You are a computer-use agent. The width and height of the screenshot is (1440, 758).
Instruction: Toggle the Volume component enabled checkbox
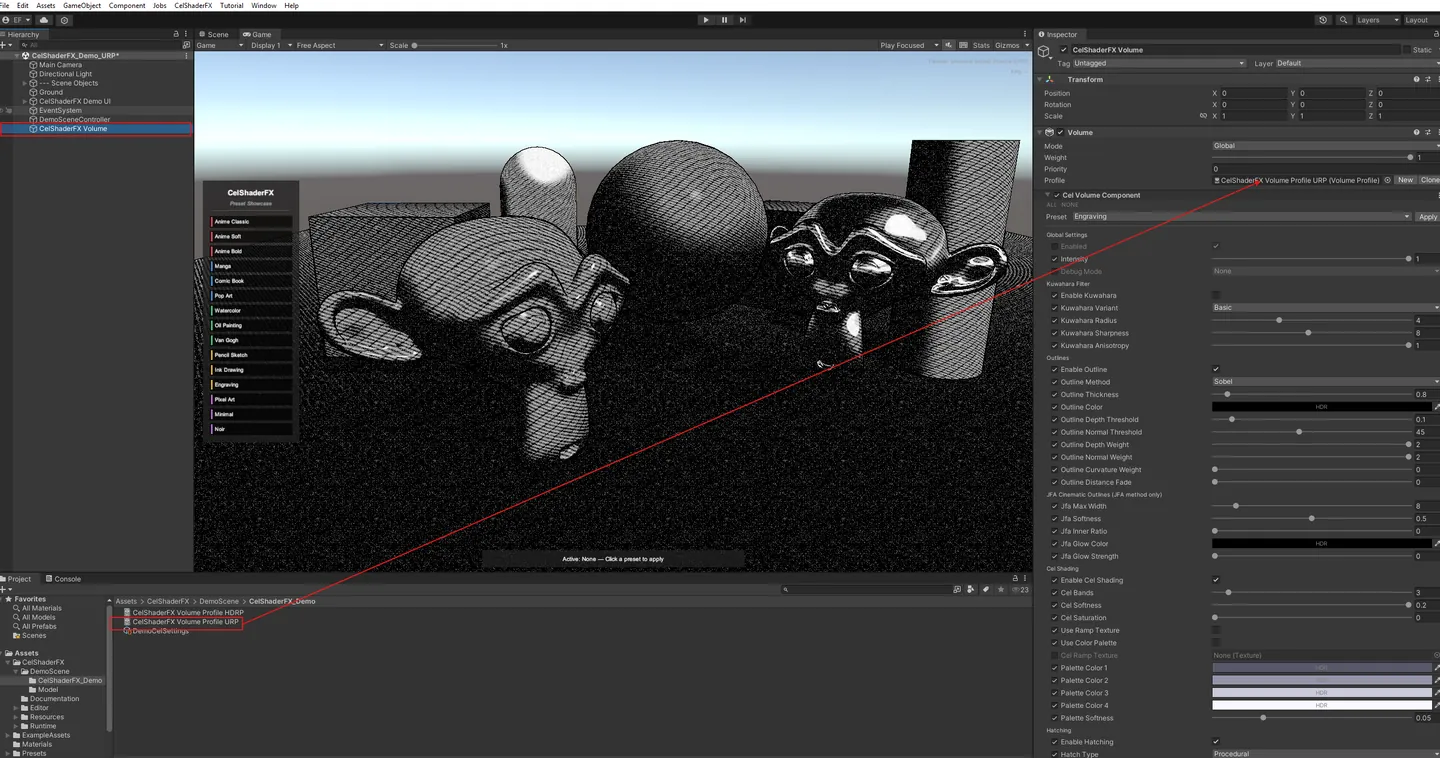(1061, 132)
